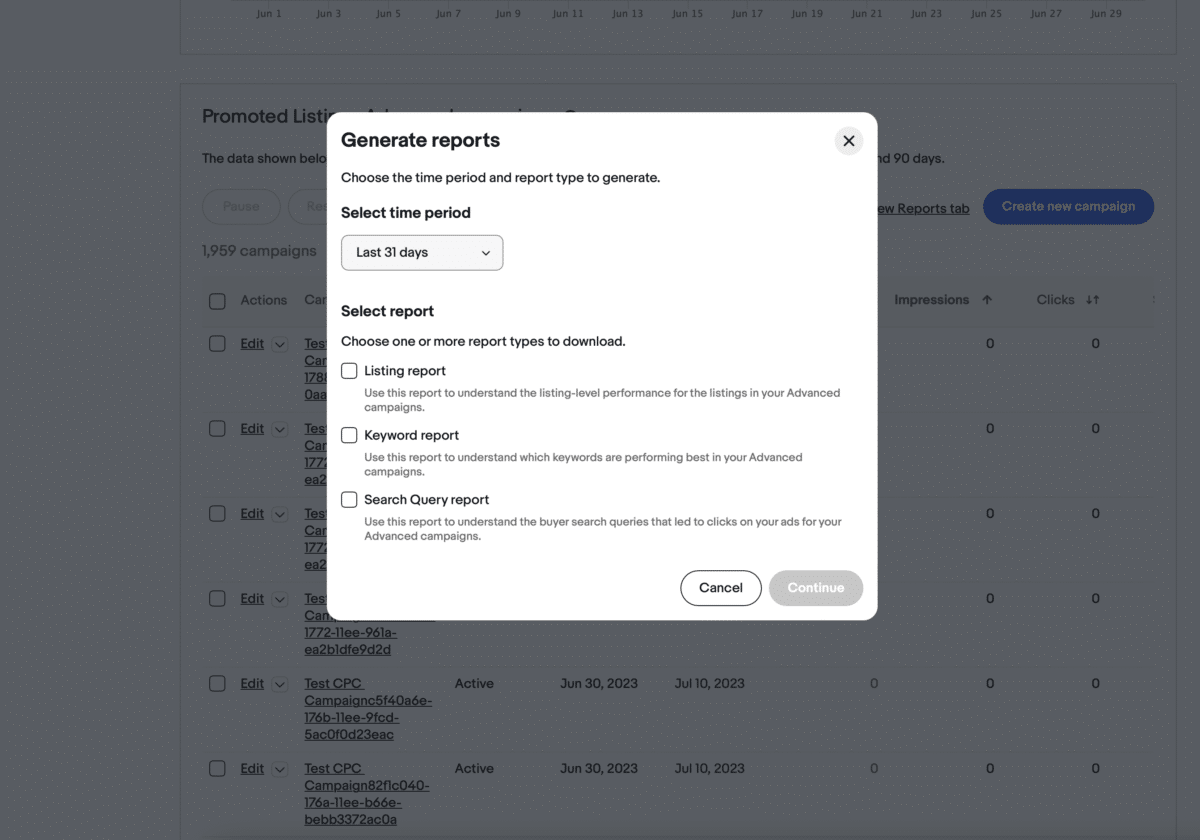This screenshot has height=840, width=1200.
Task: Click the Search Query report label
Action: click(x=426, y=499)
